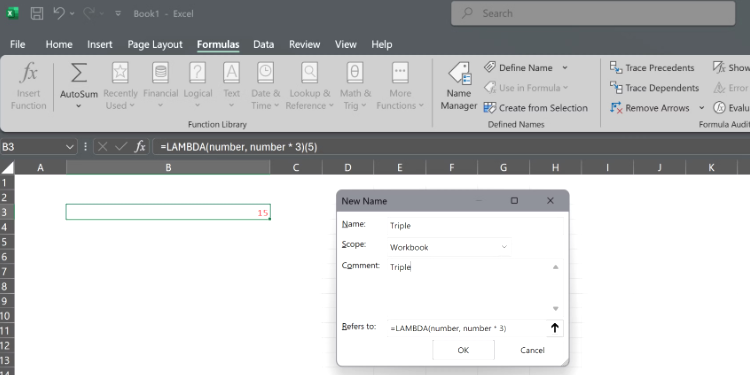Open Lookup & Reference functions menu

[x=309, y=87]
